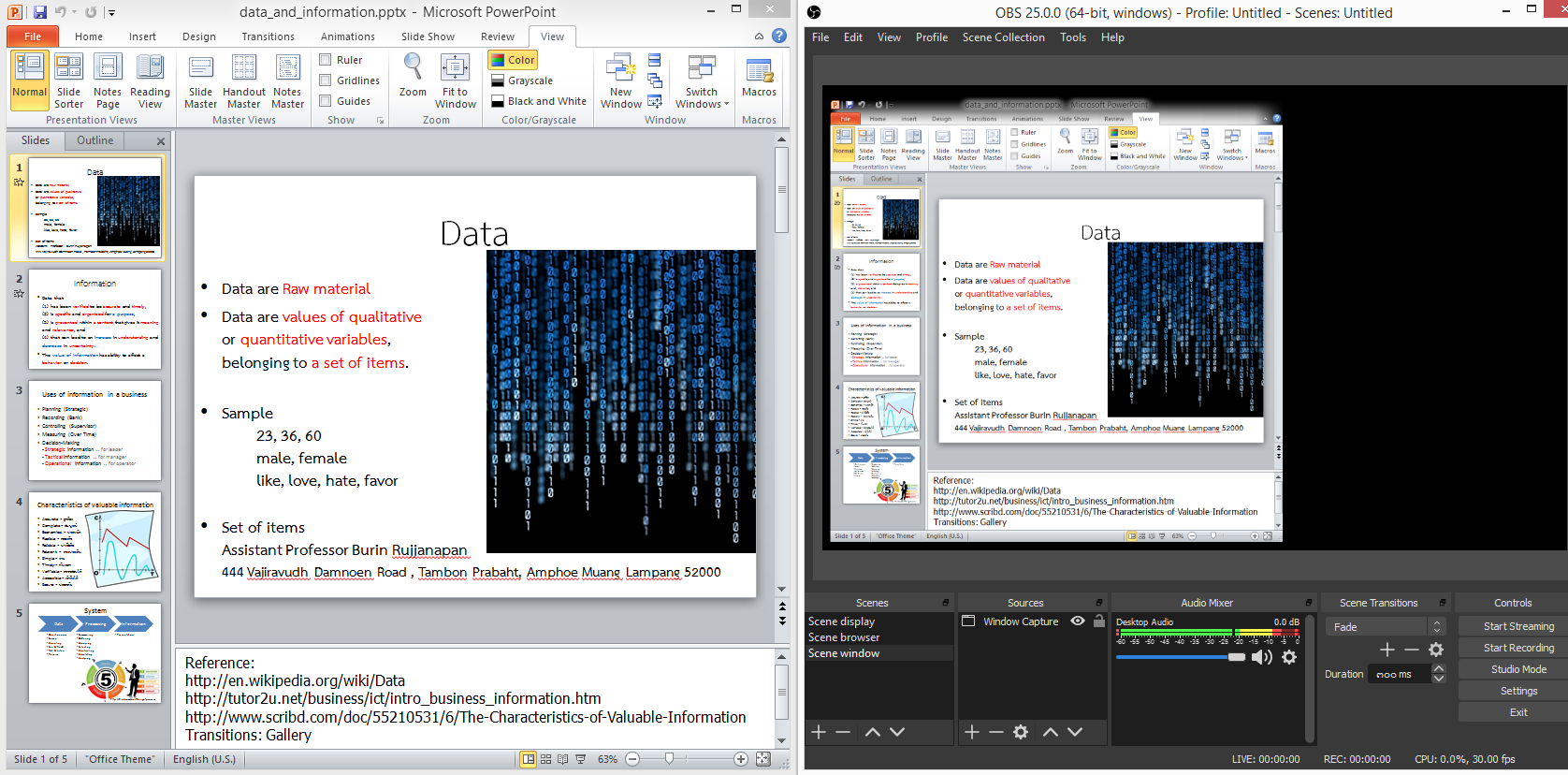The height and width of the screenshot is (775, 1568).
Task: Open the Show group dialog launcher
Action: (x=380, y=121)
